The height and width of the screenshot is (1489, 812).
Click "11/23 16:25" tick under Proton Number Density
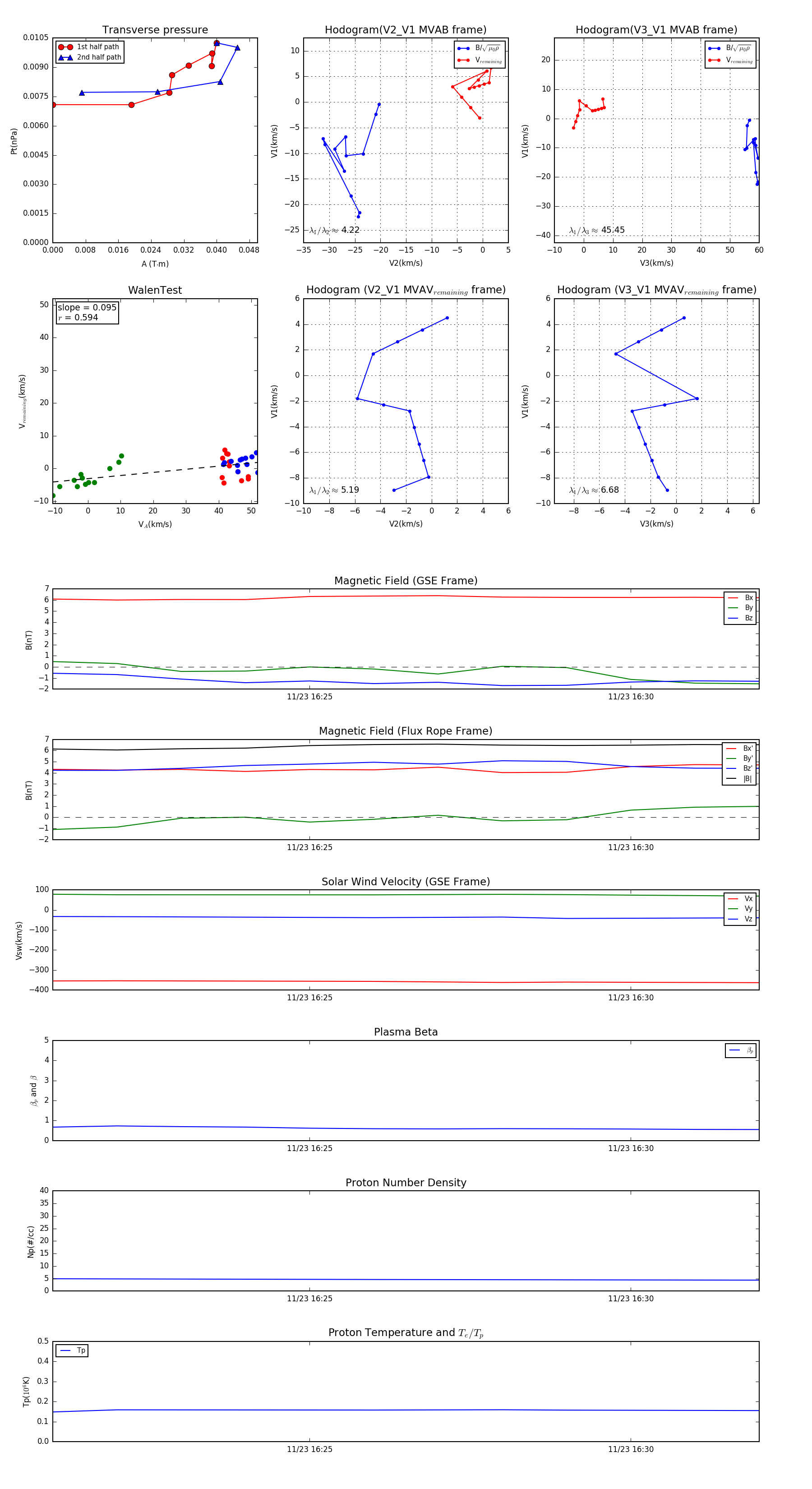(x=310, y=1299)
